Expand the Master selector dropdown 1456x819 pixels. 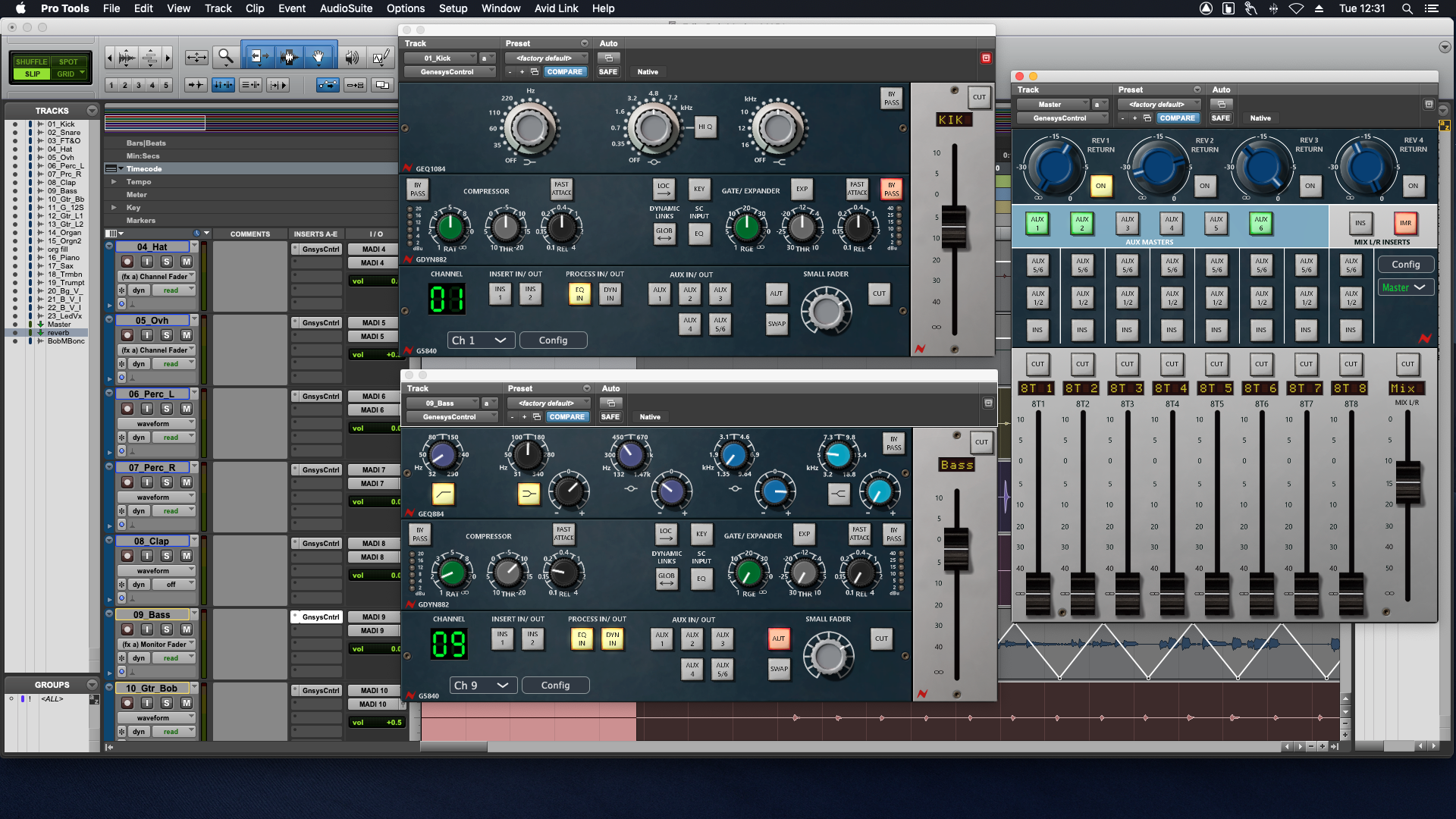pos(1405,287)
